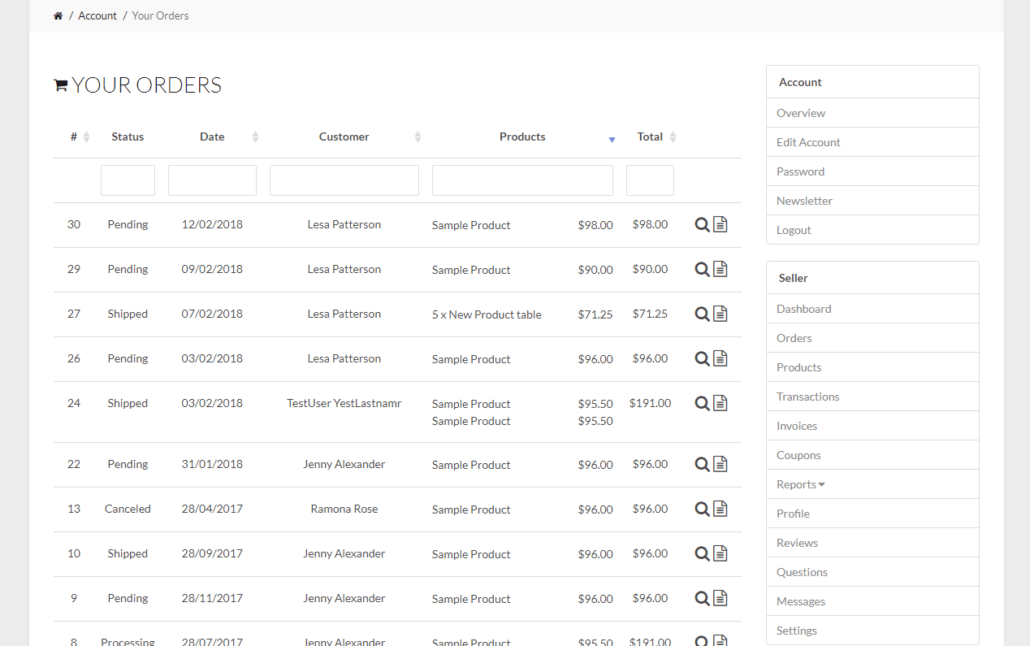Open invoice icon for order 26

(720, 358)
